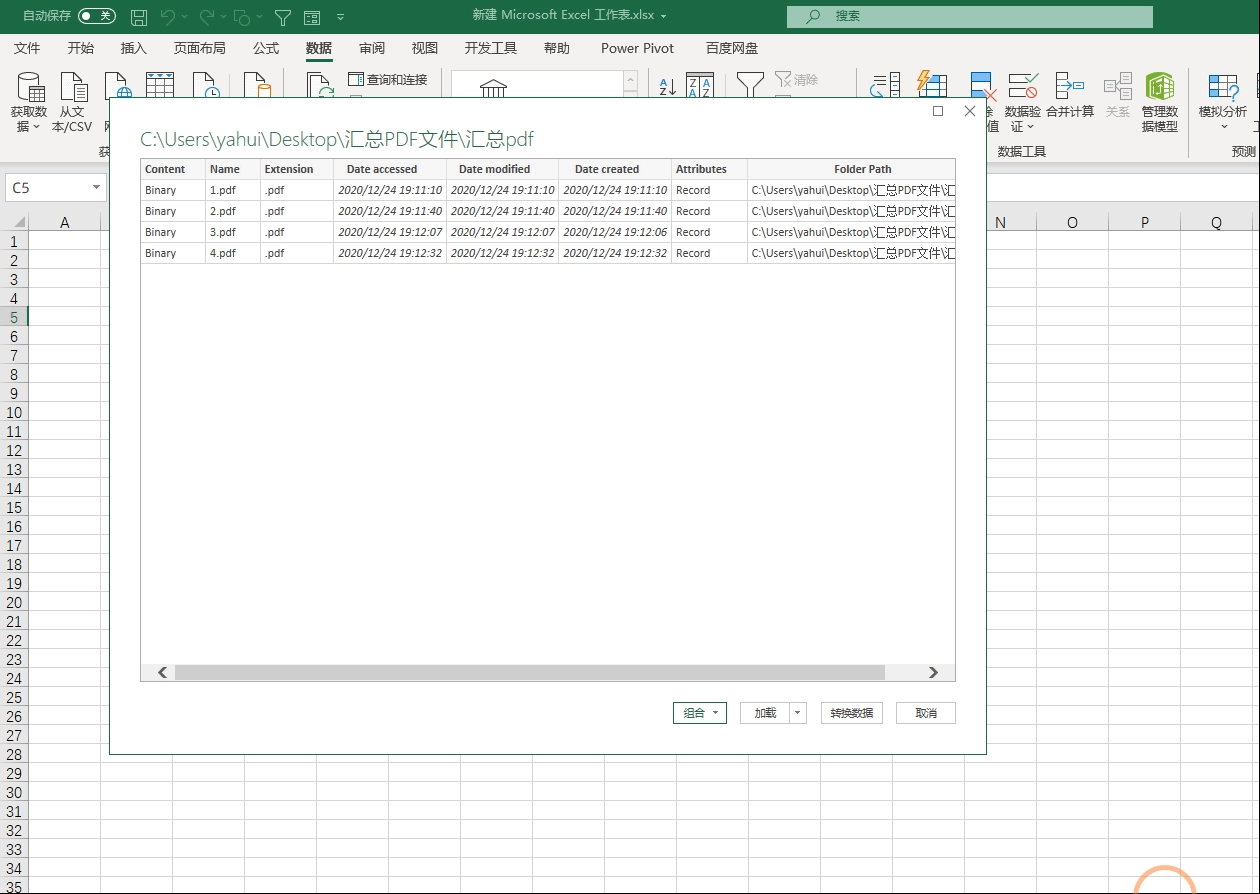Click the From Table/Range grid icon

tap(160, 84)
